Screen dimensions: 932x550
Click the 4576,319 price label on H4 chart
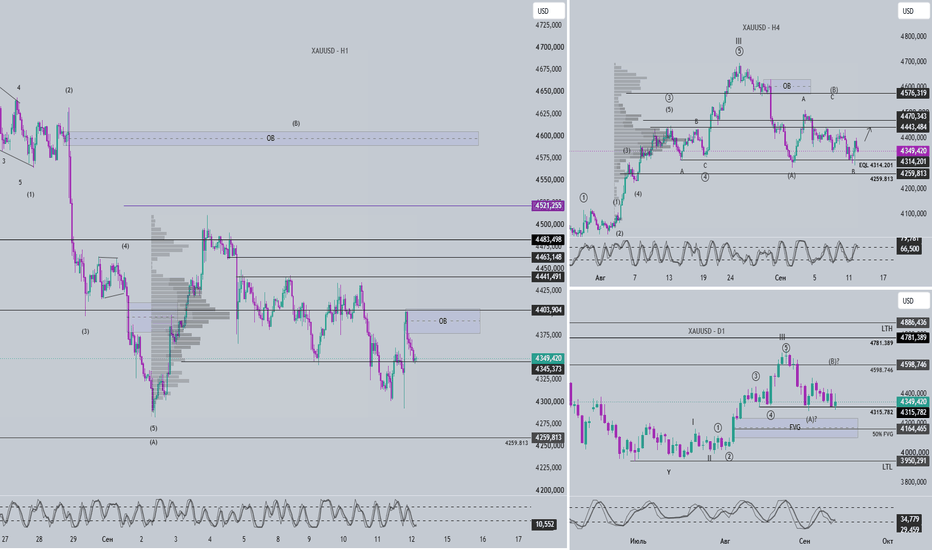(x=913, y=93)
